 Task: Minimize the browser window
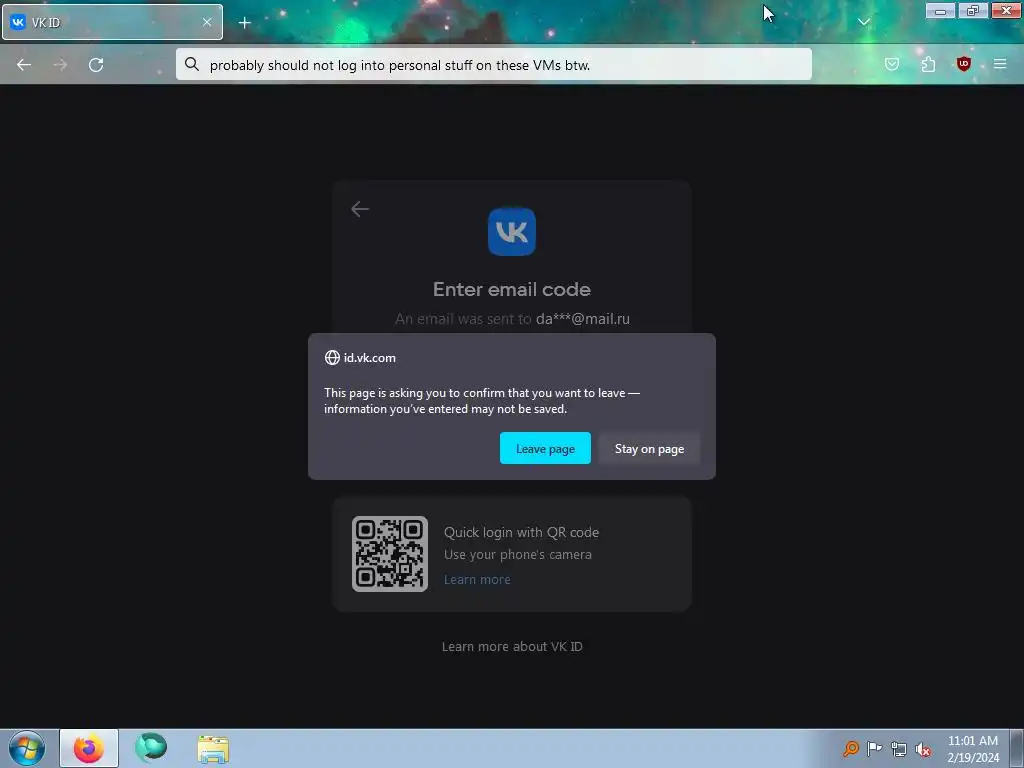click(940, 10)
